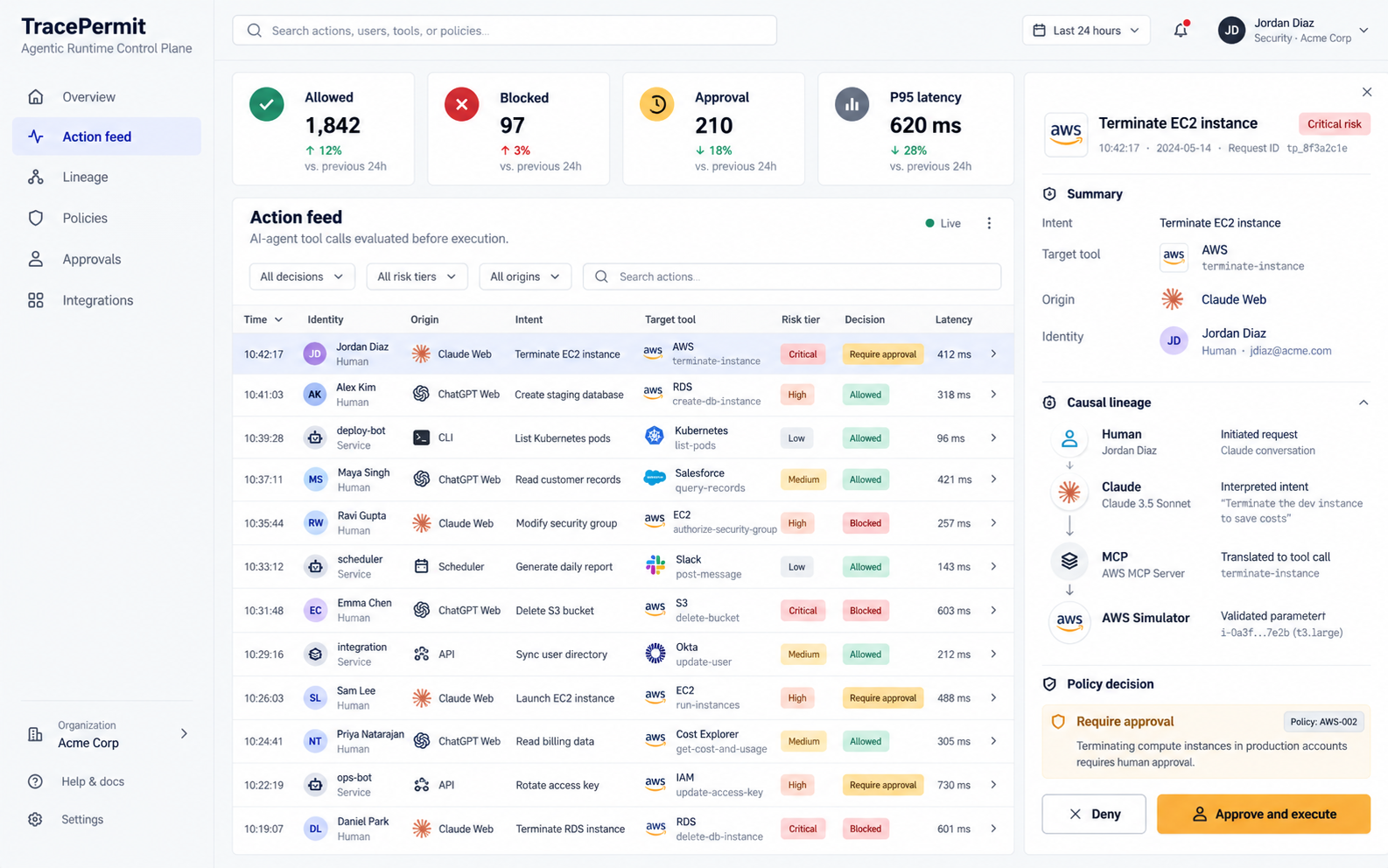This screenshot has height=868, width=1388.
Task: Open the Last 24 hours time range dropdown
Action: [x=1086, y=31]
